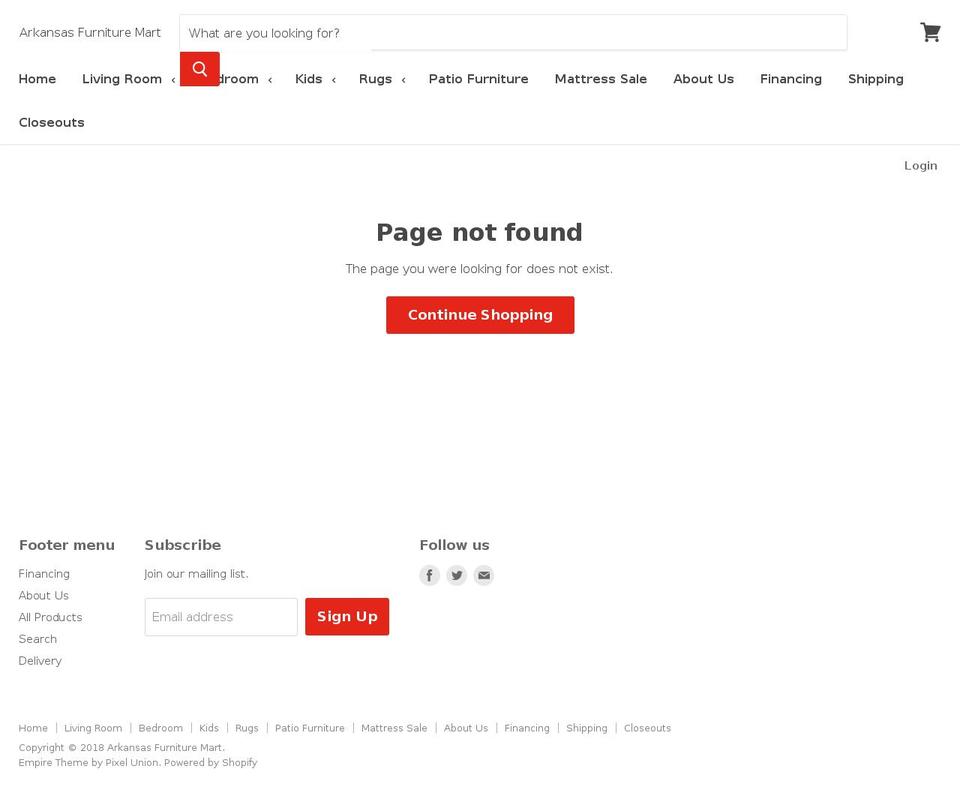
Task: Expand the Living Room menu chevron
Action: [173, 80]
